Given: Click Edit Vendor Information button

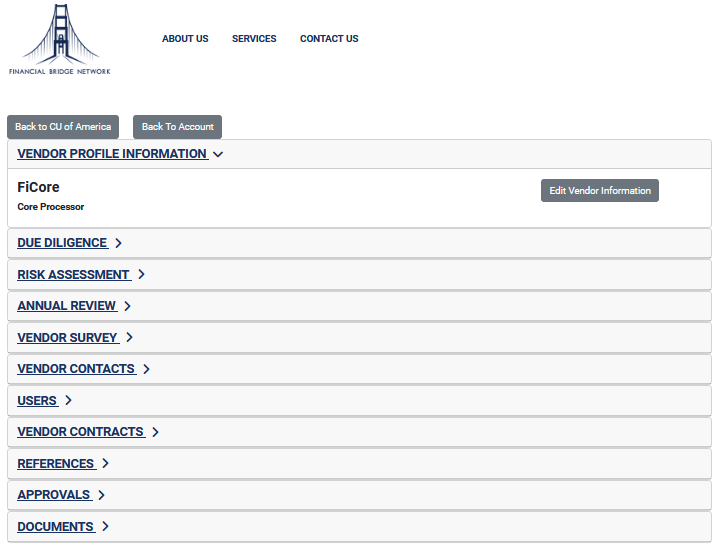Looking at the screenshot, I should pyautogui.click(x=600, y=191).
